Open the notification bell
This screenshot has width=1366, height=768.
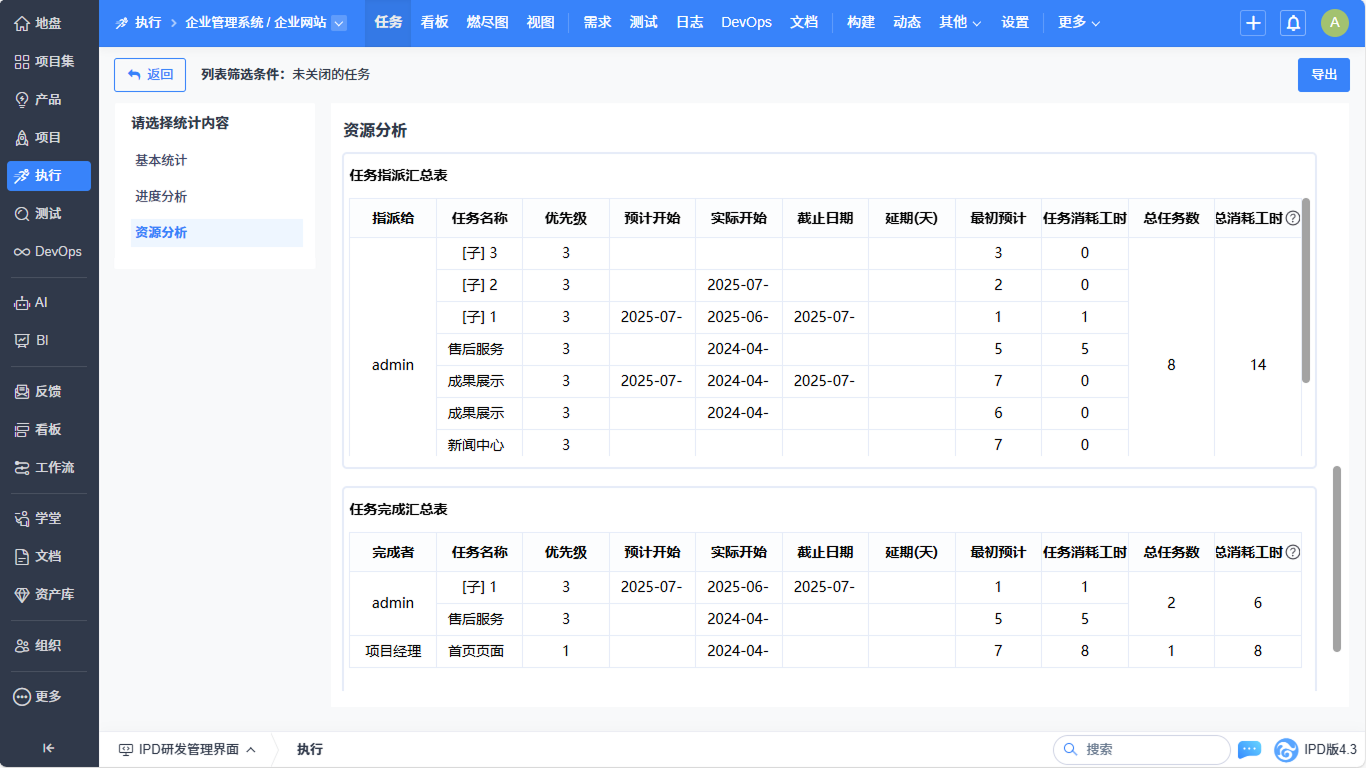pos(1293,23)
